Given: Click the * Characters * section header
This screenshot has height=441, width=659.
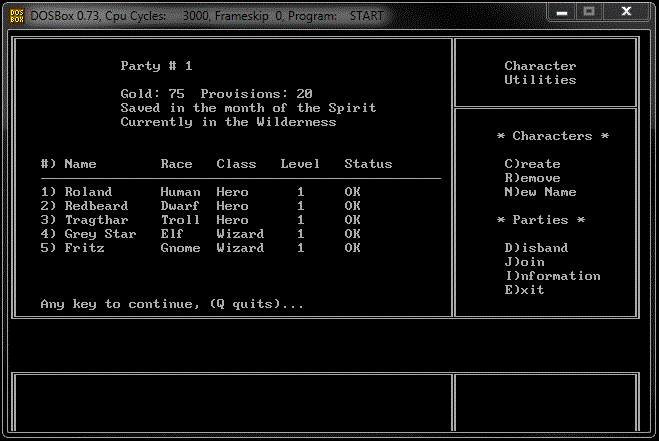Looking at the screenshot, I should point(552,136).
